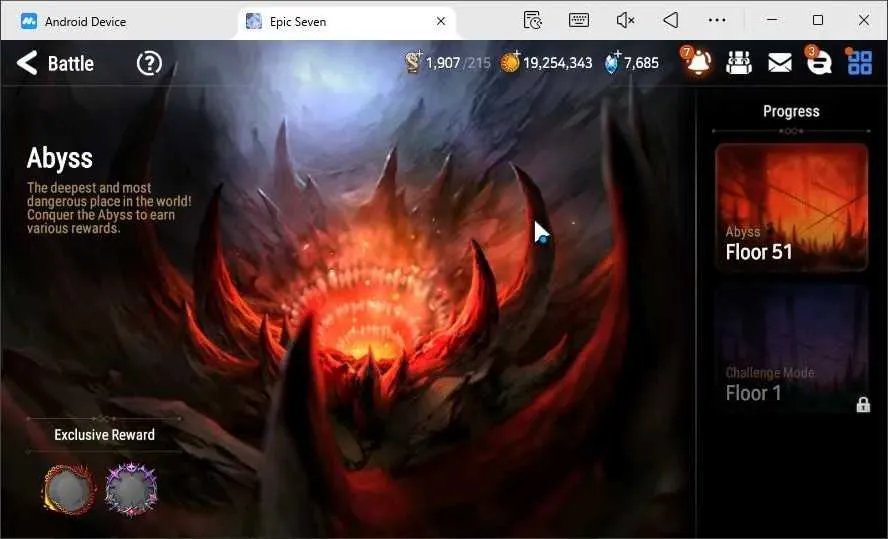The width and height of the screenshot is (888, 539).
Task: Open the mailbox envelope
Action: point(779,63)
